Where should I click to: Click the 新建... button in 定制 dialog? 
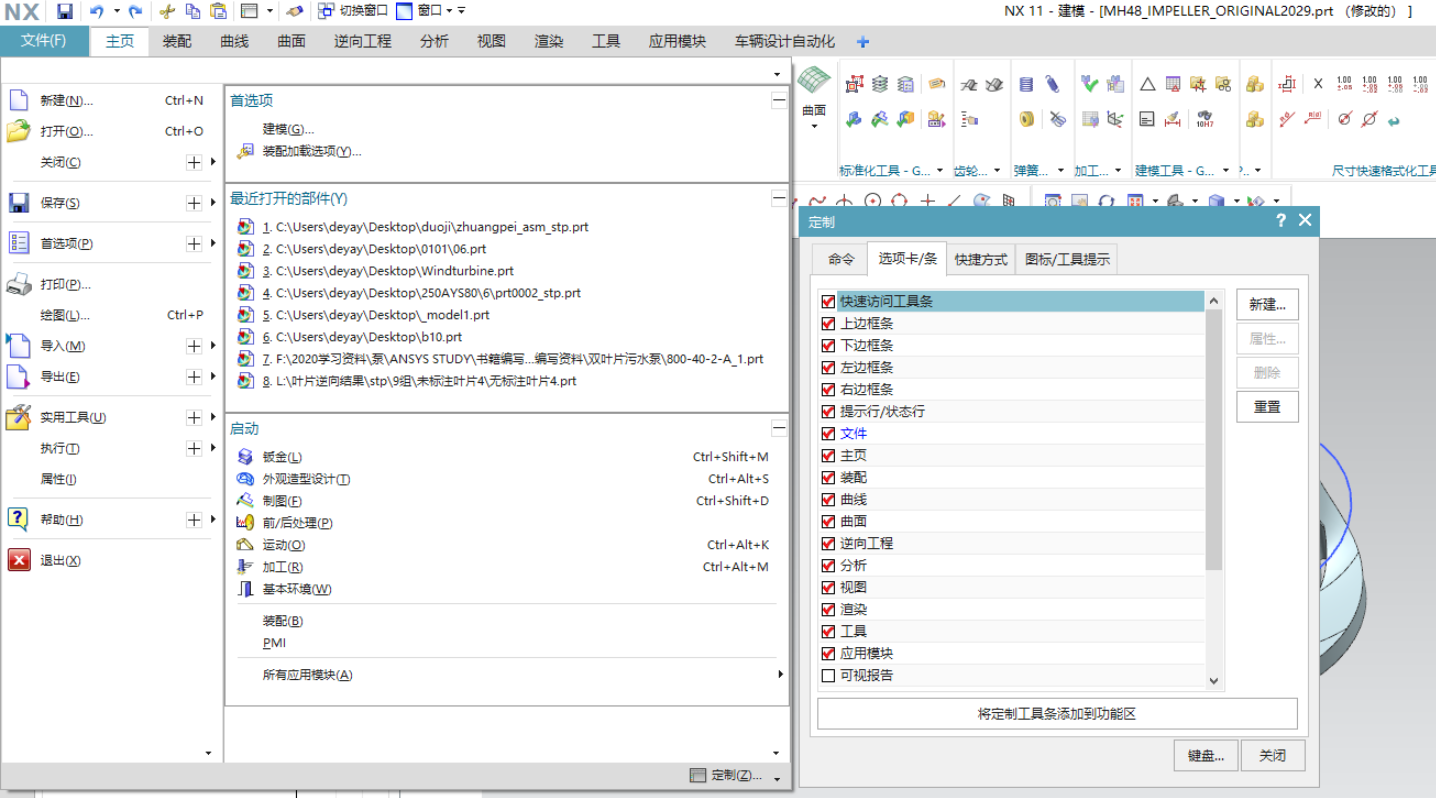coord(1267,305)
